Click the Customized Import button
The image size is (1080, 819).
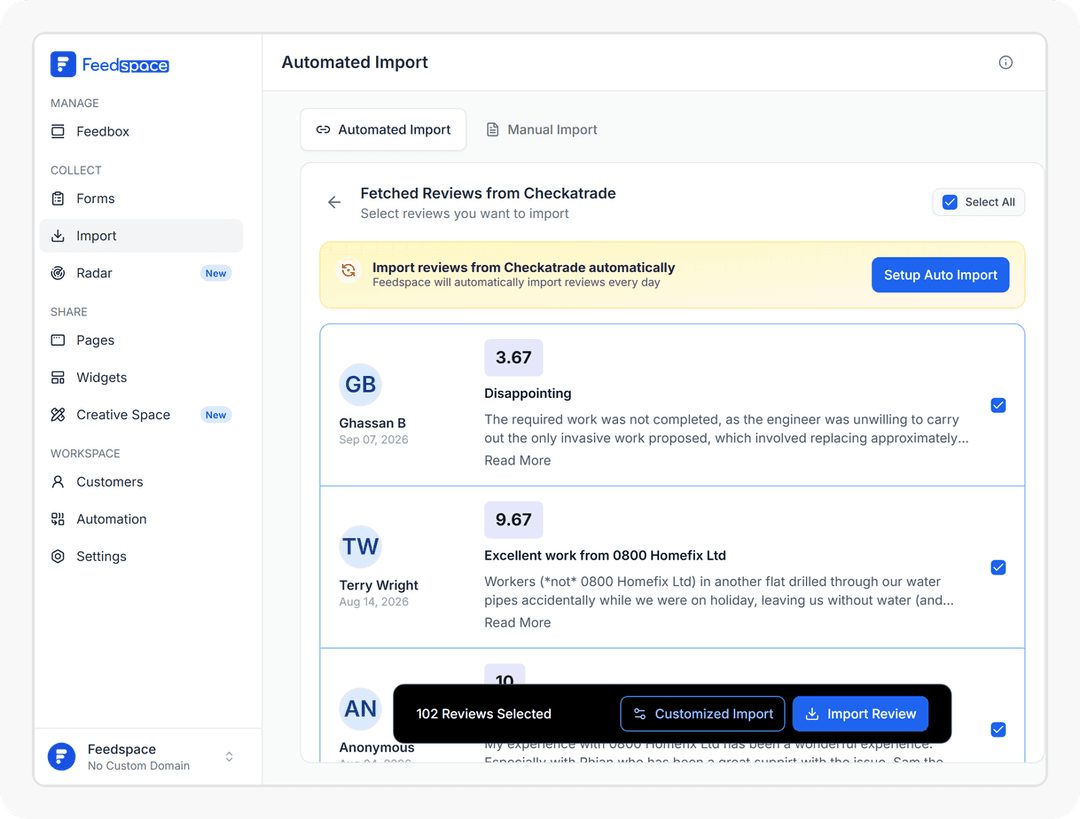(x=703, y=714)
